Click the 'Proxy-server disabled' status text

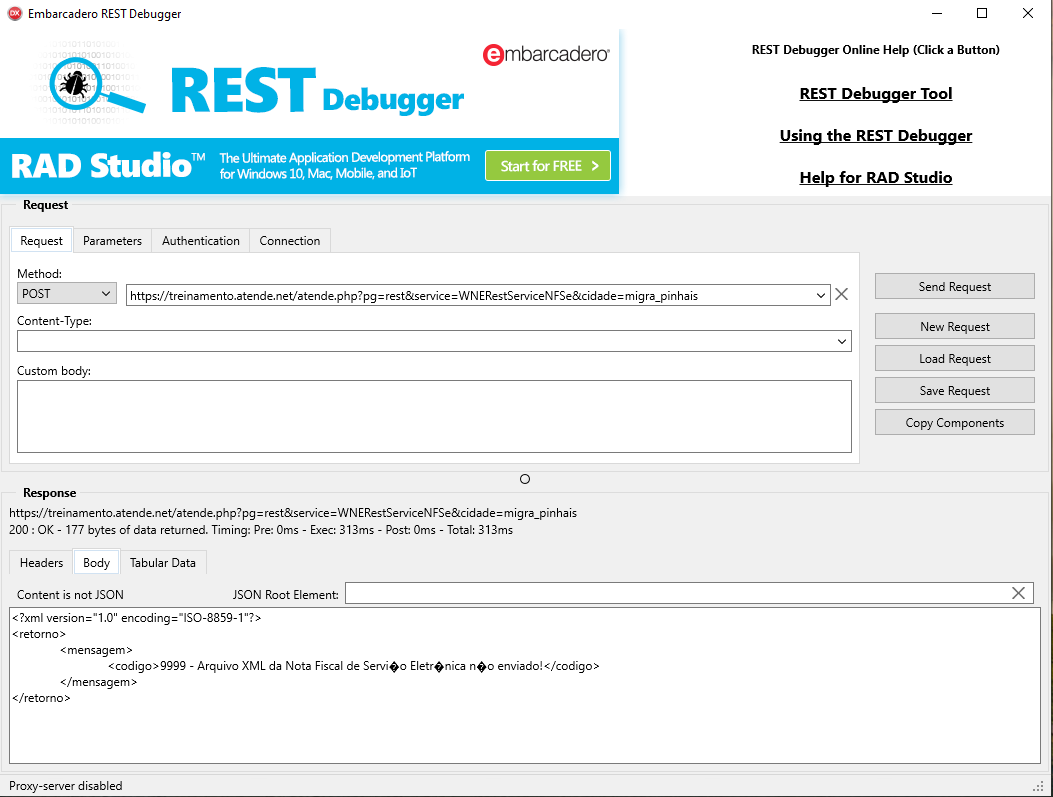66,786
